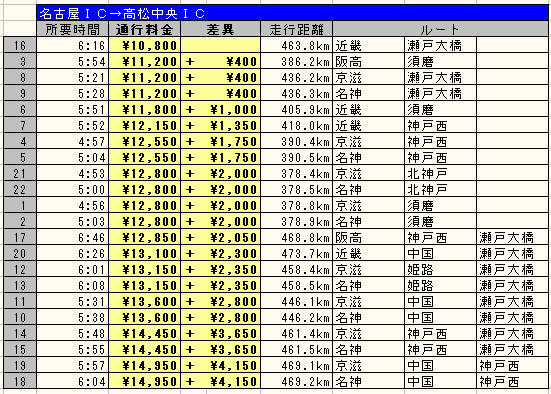
Task: Click distance cell 468.8km
Action: [x=297, y=237]
